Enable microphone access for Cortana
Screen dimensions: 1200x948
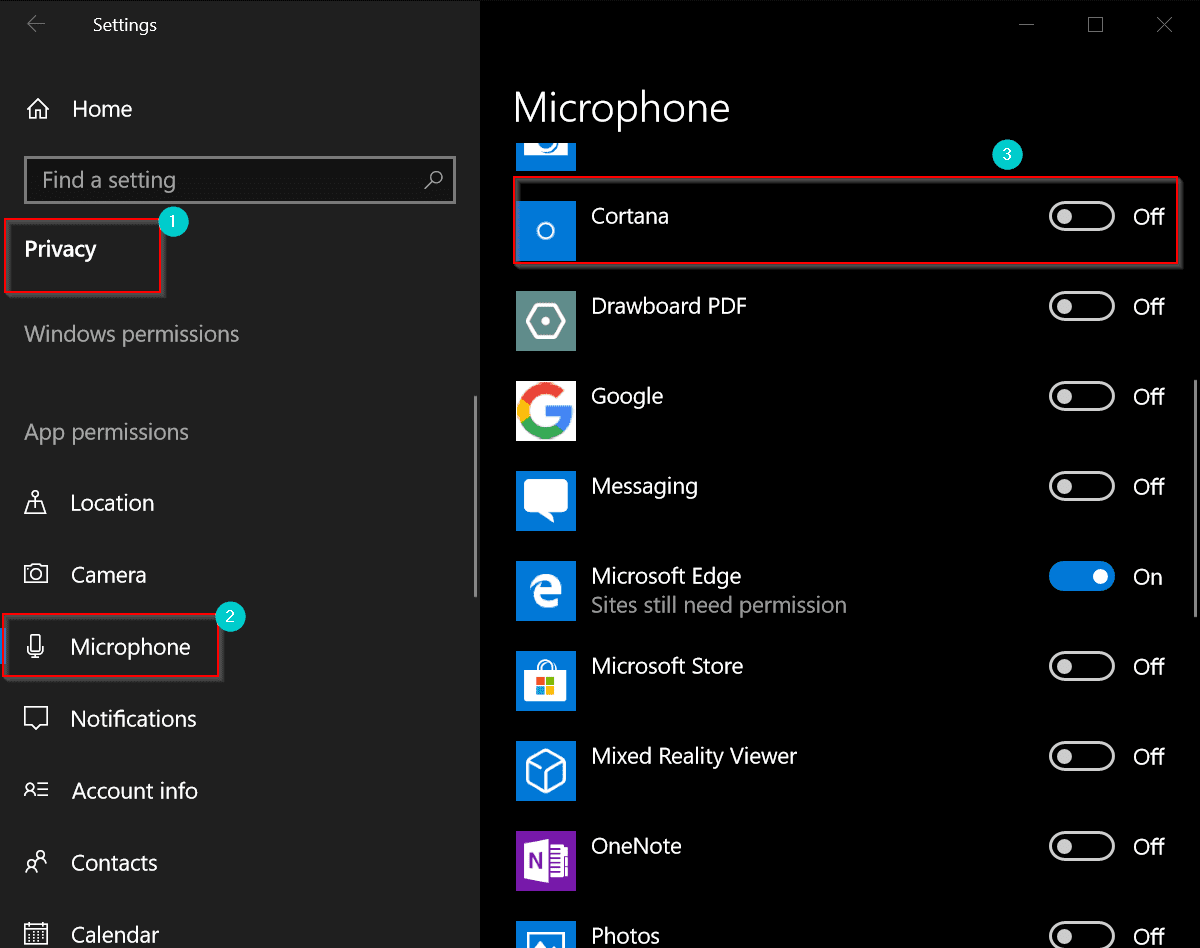pos(1081,216)
